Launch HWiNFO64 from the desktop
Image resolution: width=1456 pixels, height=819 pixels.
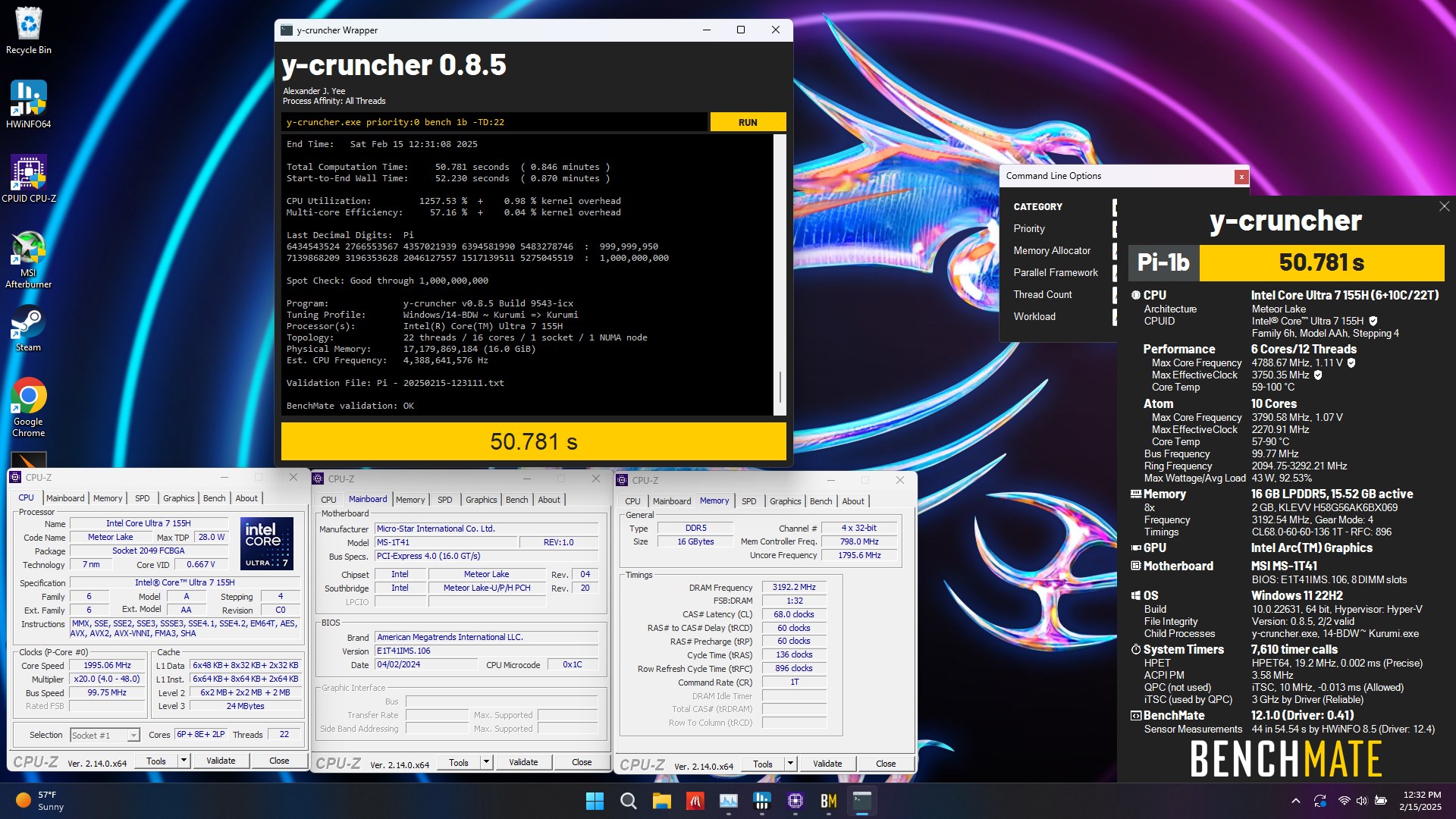coord(29,105)
